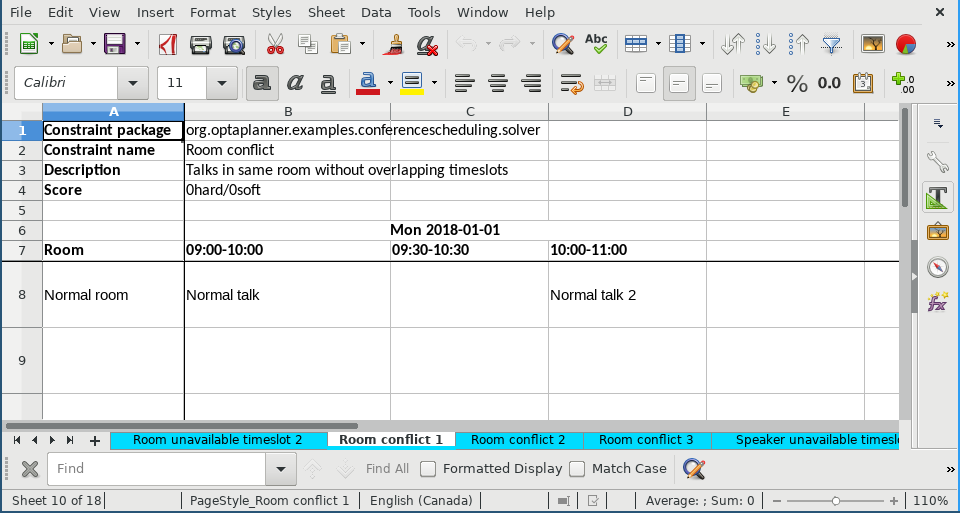Image resolution: width=960 pixels, height=513 pixels.
Task: Format cell as percent
Action: click(797, 83)
